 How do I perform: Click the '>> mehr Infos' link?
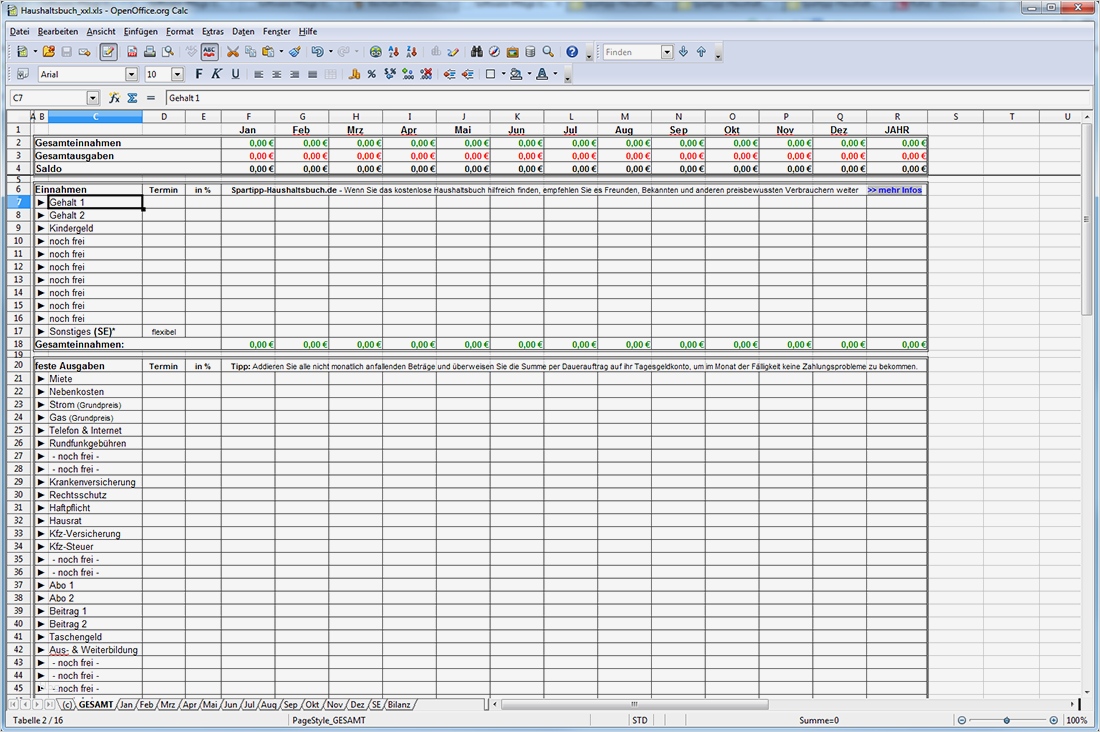[894, 189]
